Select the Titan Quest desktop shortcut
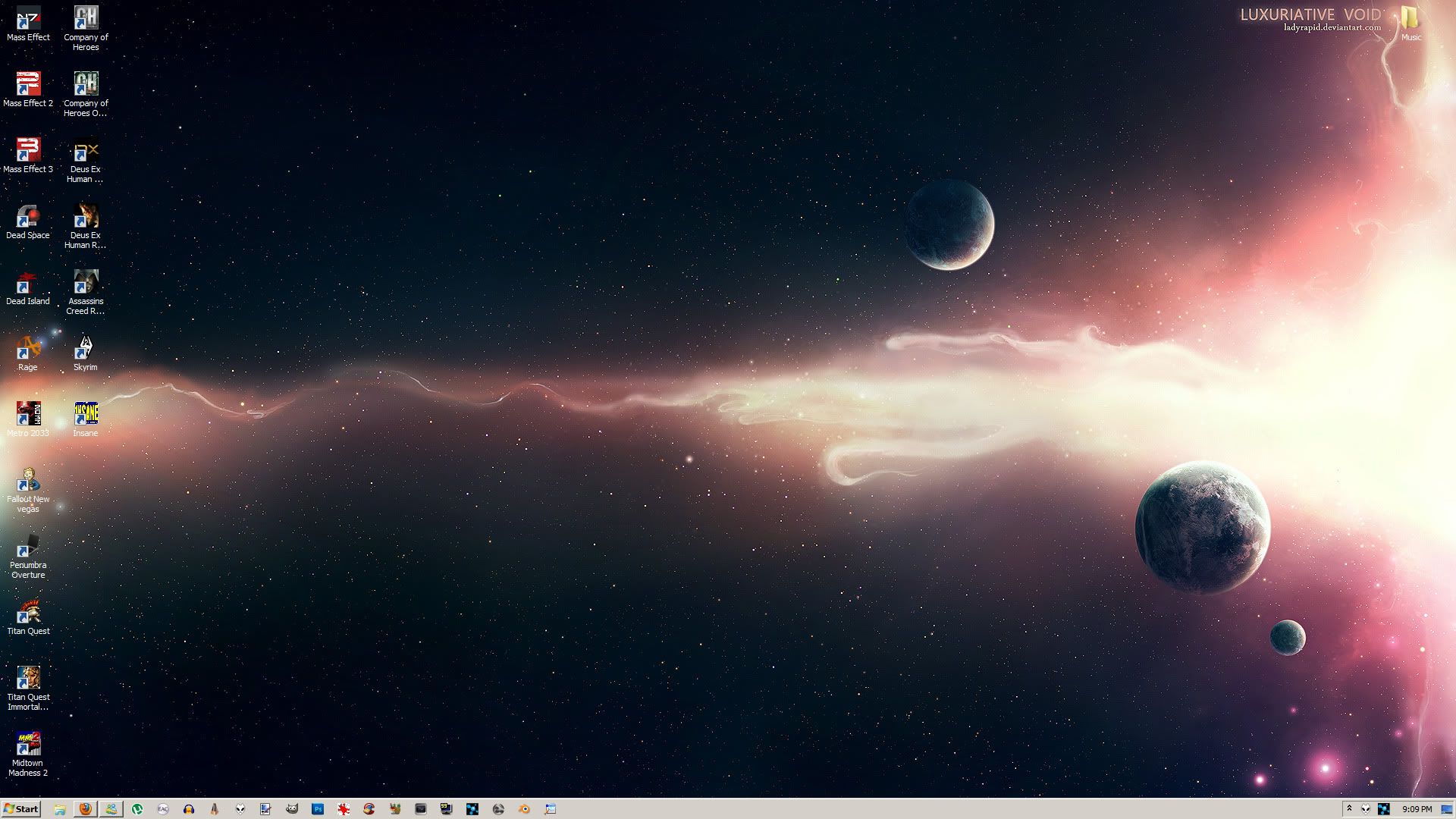The image size is (1456, 819). coord(28,613)
